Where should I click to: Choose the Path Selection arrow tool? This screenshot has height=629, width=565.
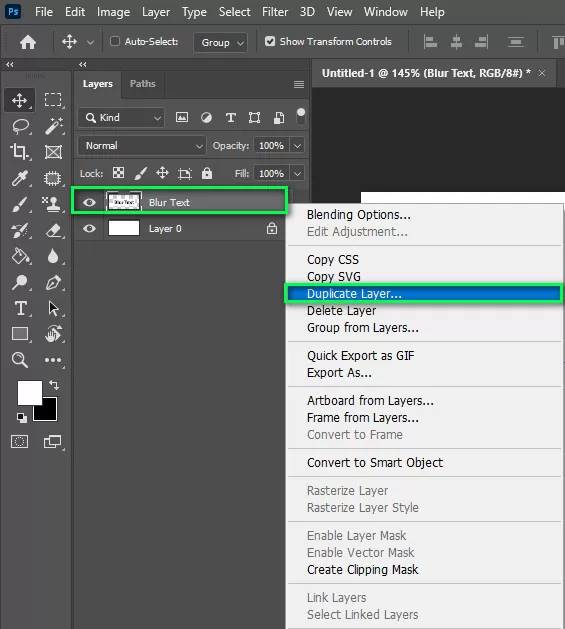tap(53, 308)
